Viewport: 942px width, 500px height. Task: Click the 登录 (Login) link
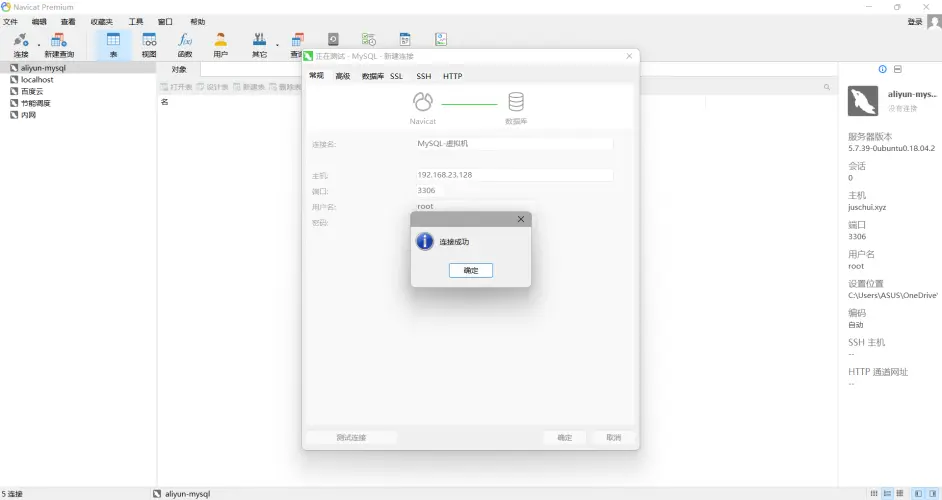click(914, 22)
